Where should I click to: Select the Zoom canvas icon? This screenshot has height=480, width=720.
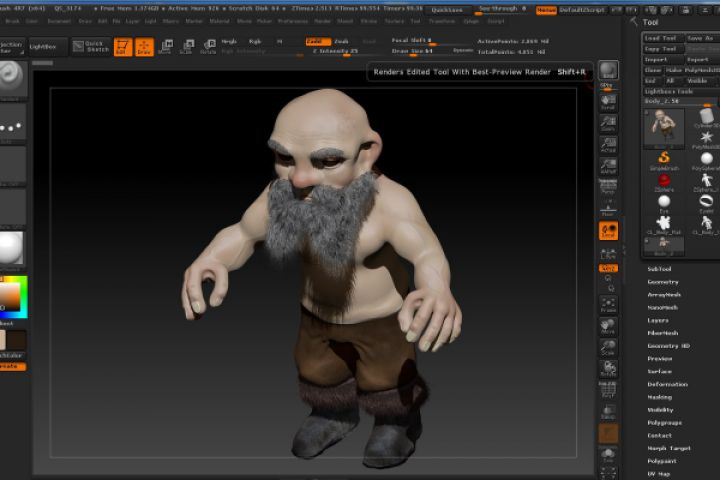pyautogui.click(x=608, y=124)
